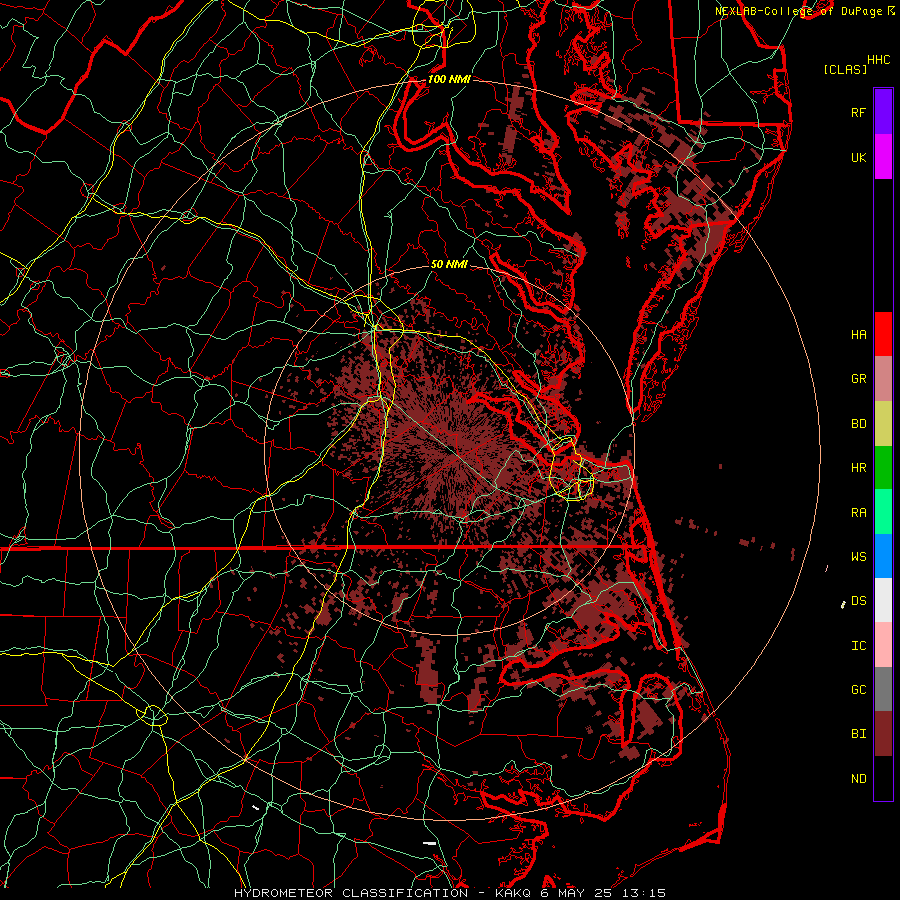Click the [CLAS] legend header

pyautogui.click(x=845, y=69)
